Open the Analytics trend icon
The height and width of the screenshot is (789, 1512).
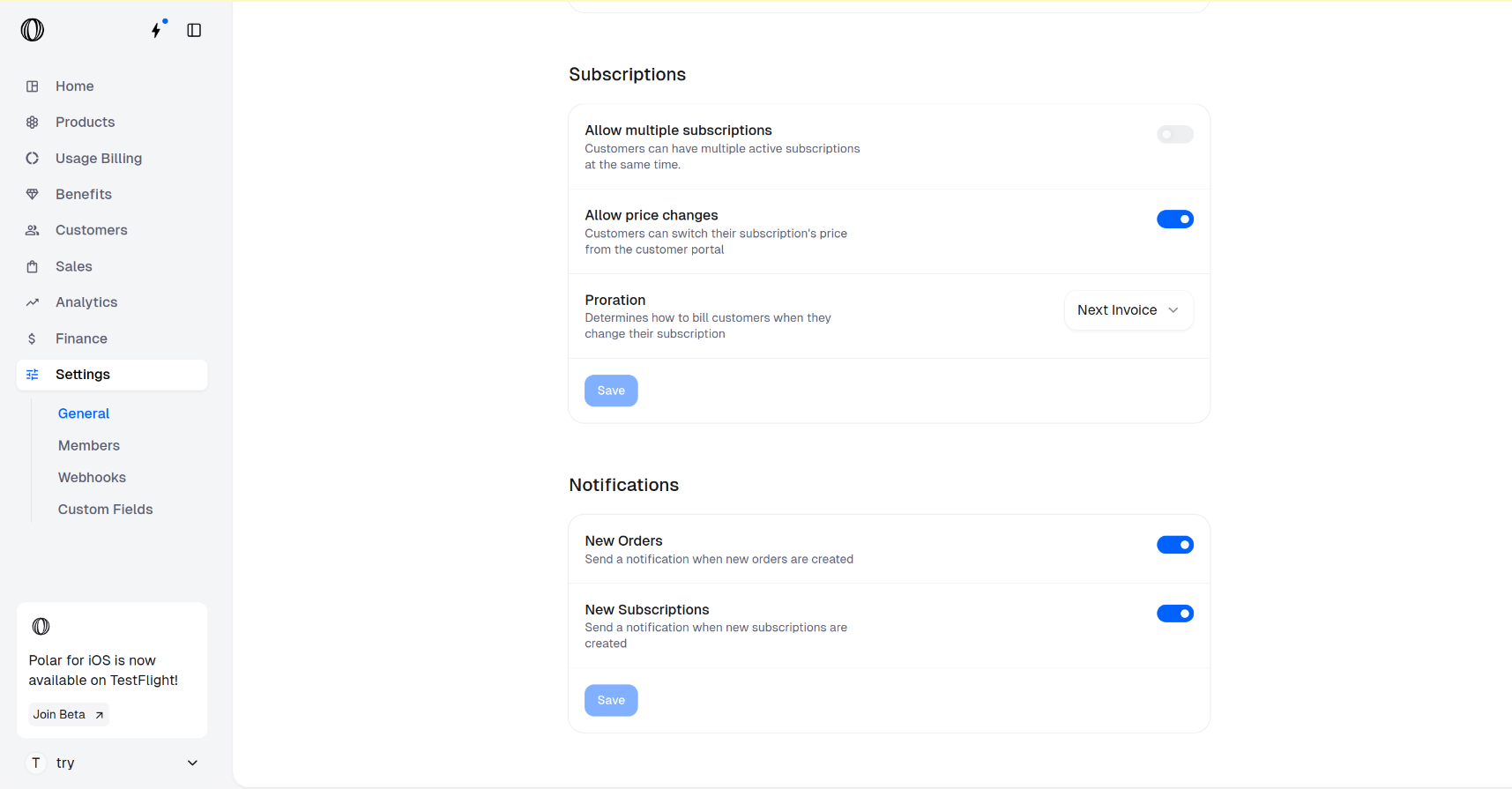point(33,302)
